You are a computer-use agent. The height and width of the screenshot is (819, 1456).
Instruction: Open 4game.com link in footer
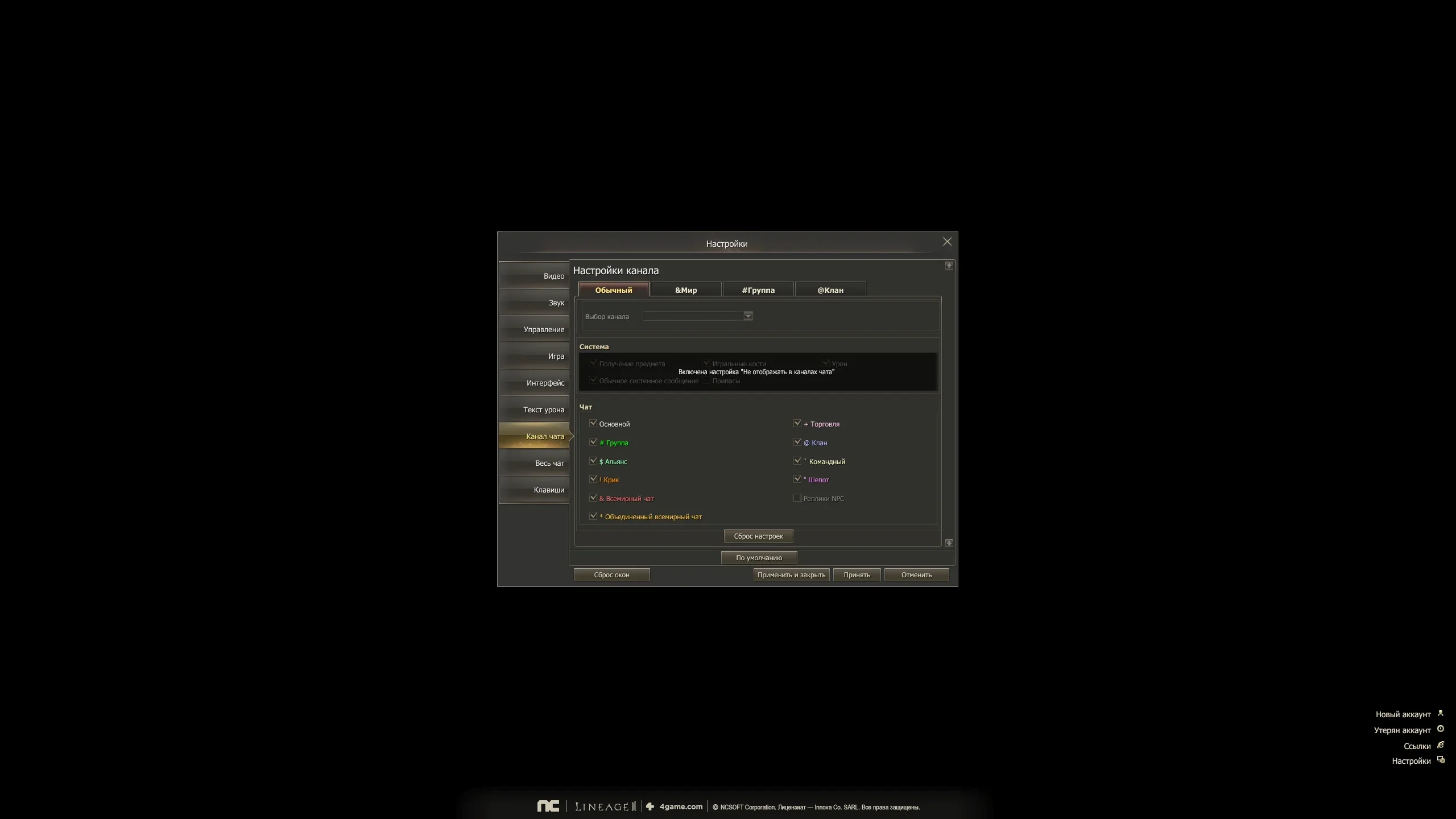[x=675, y=806]
